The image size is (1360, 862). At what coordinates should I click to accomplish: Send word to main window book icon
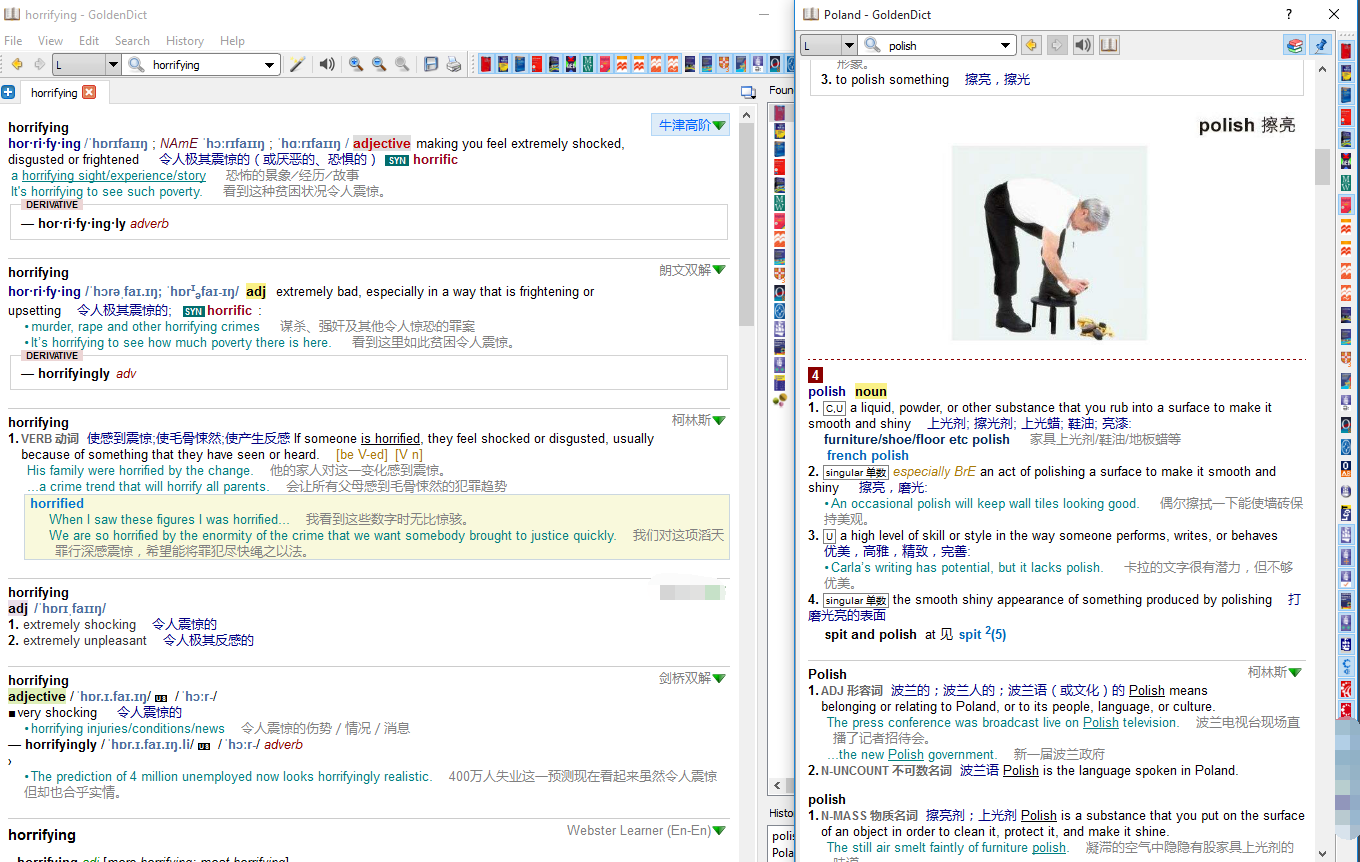pyautogui.click(x=1109, y=45)
